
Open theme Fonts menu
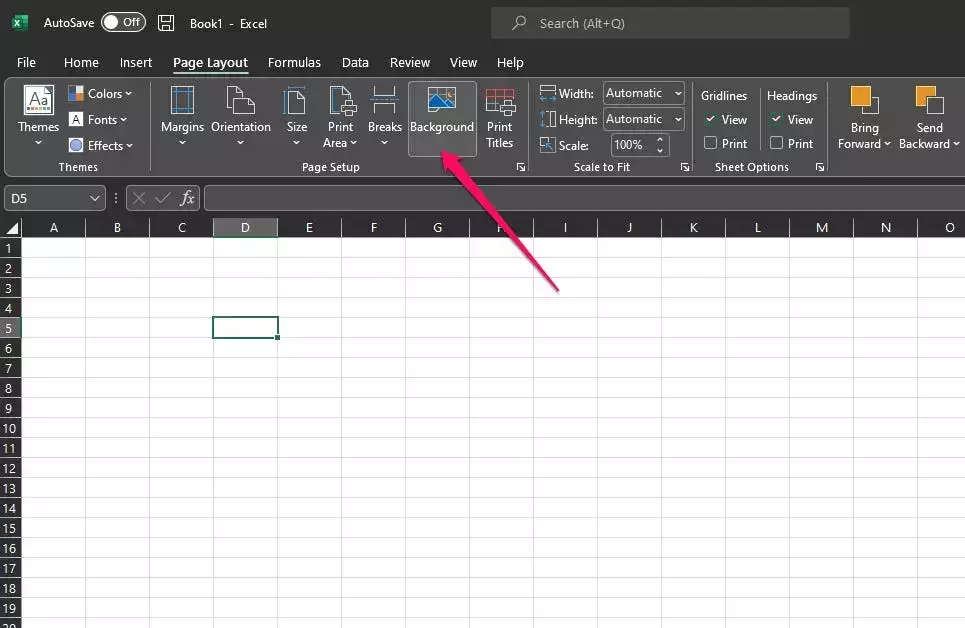pos(98,119)
